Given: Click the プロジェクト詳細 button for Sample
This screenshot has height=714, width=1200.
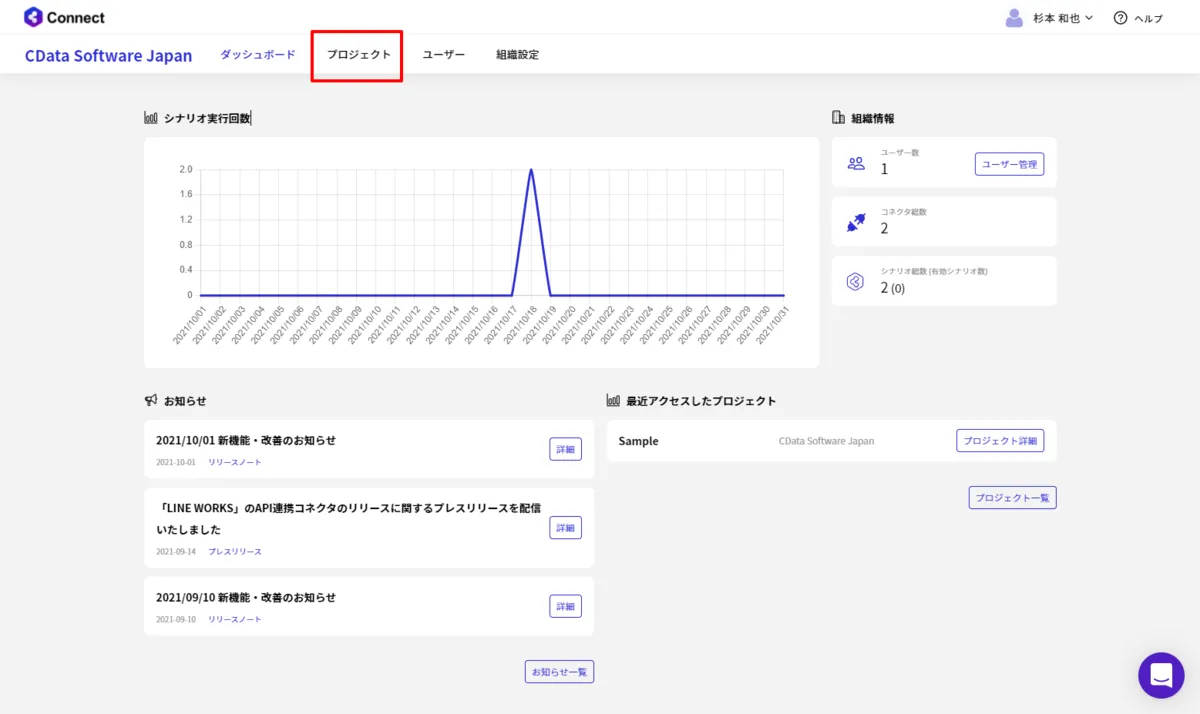Looking at the screenshot, I should [1000, 441].
